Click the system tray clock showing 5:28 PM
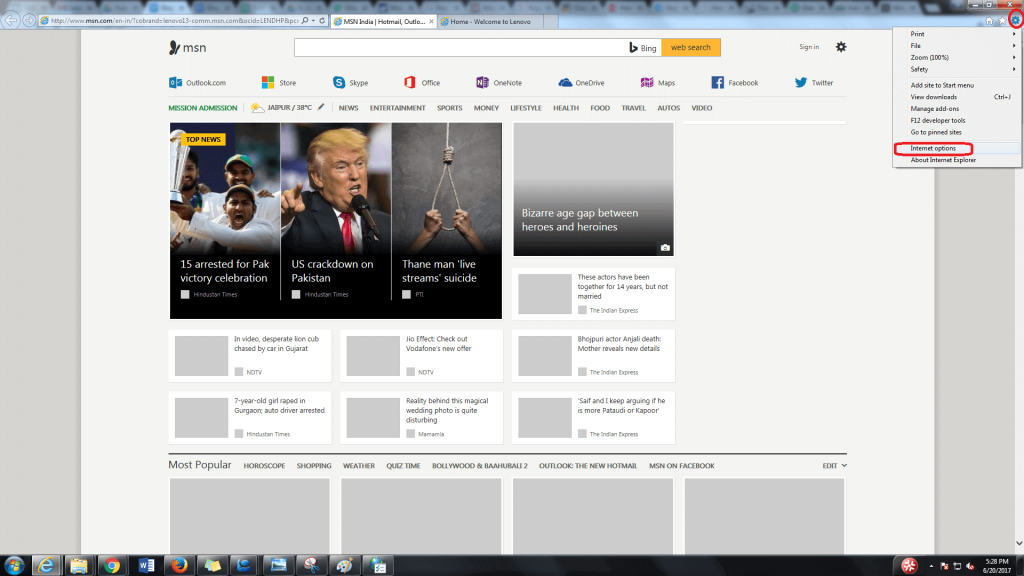 point(997,566)
